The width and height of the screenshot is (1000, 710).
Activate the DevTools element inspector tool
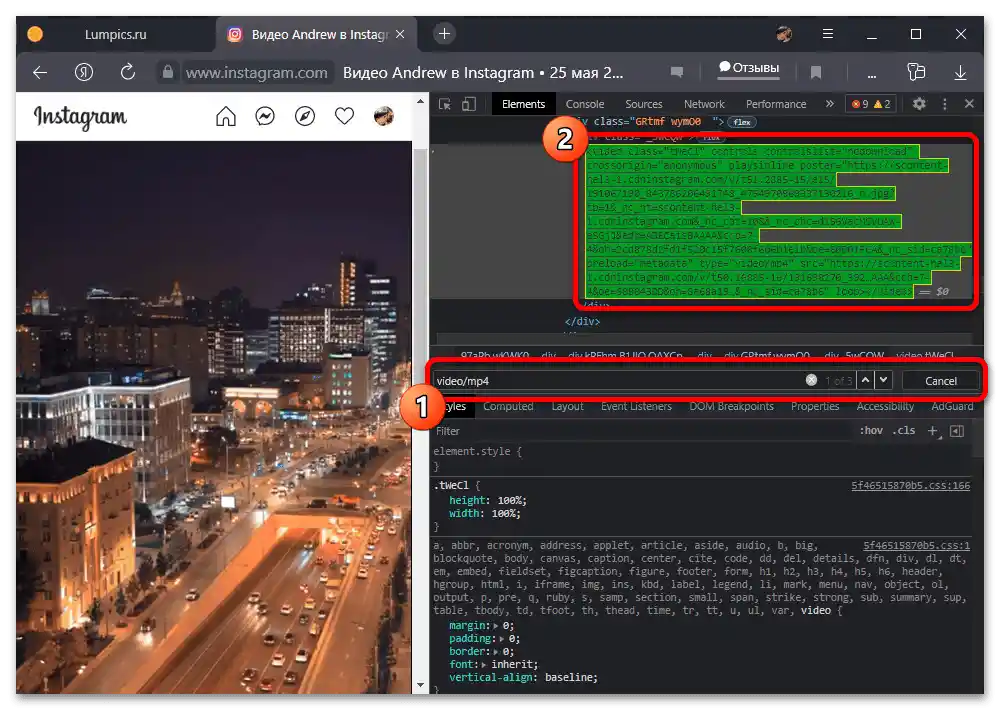445,104
